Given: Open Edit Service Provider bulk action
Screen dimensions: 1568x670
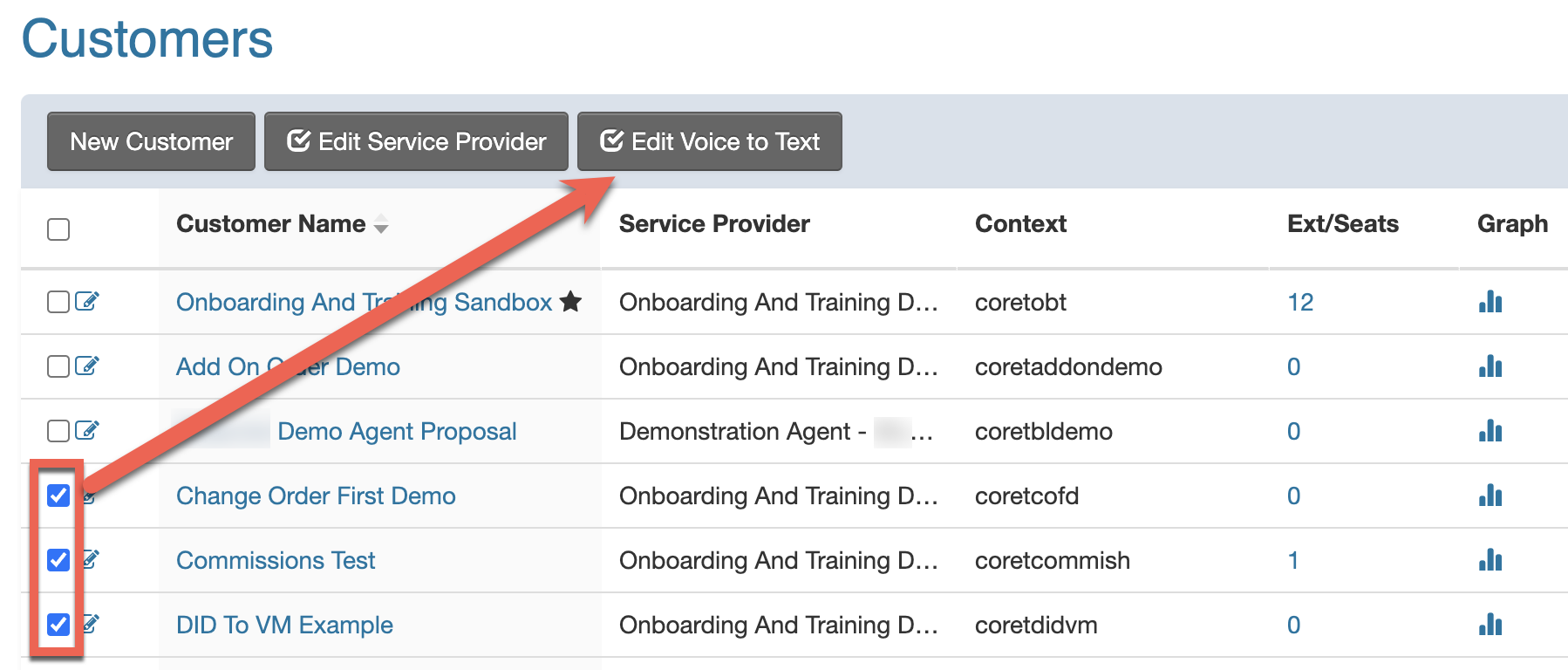Looking at the screenshot, I should (416, 141).
